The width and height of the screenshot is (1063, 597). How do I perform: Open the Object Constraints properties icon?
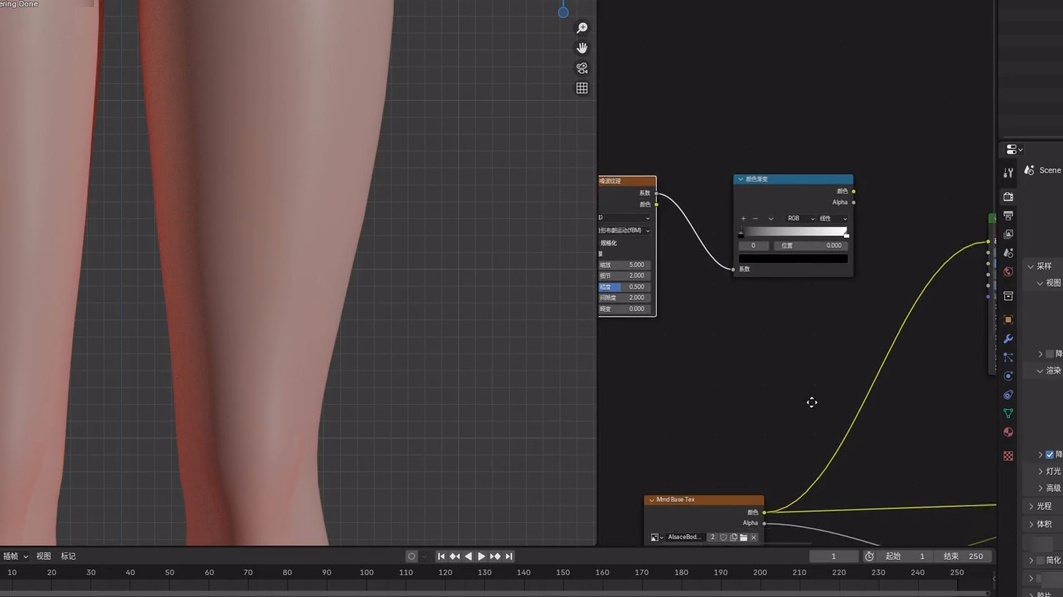(x=1008, y=394)
